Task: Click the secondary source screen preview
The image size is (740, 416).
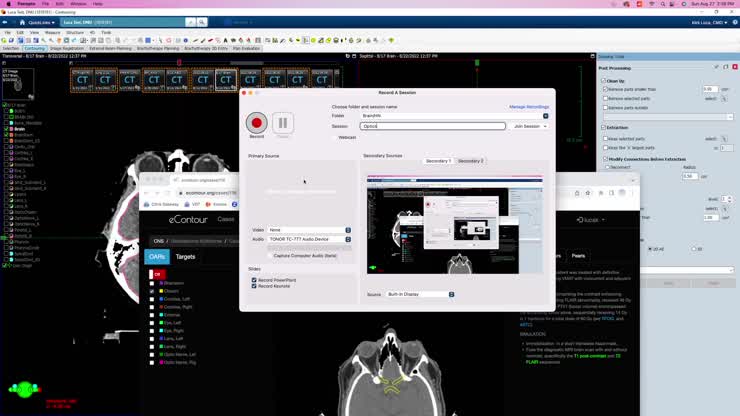Action: click(x=455, y=225)
